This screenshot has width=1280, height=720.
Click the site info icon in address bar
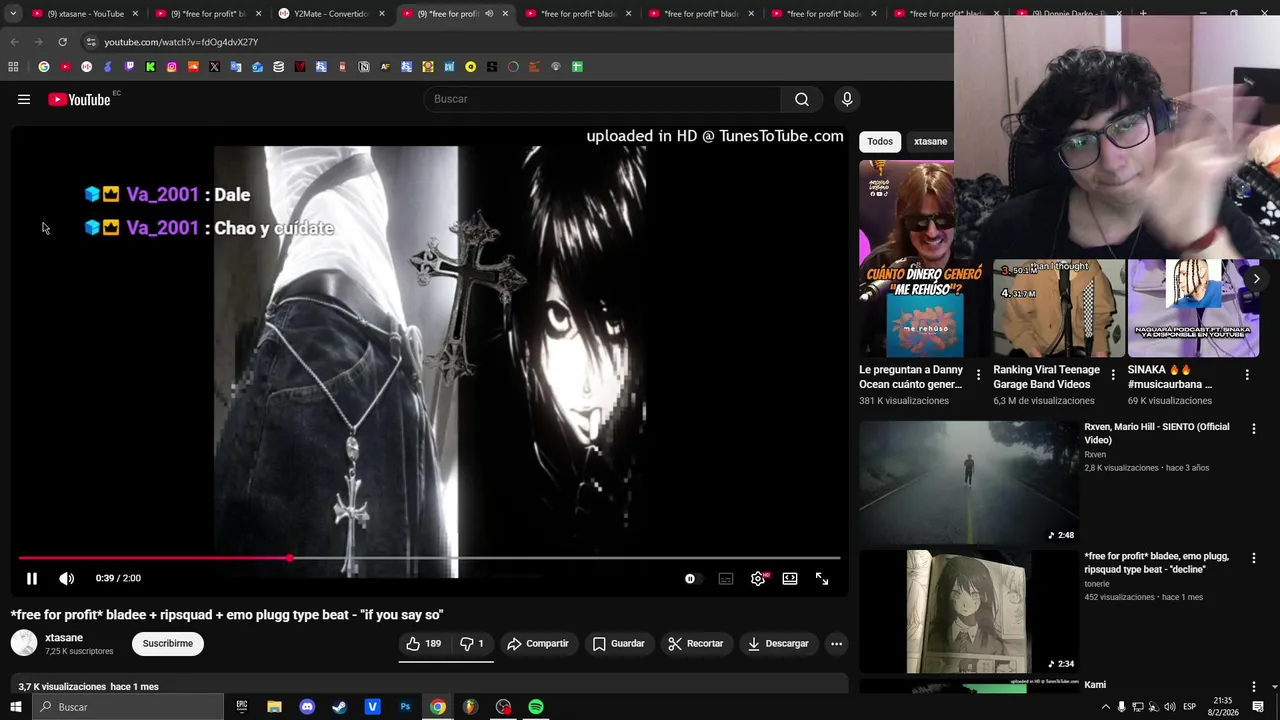tap(91, 42)
